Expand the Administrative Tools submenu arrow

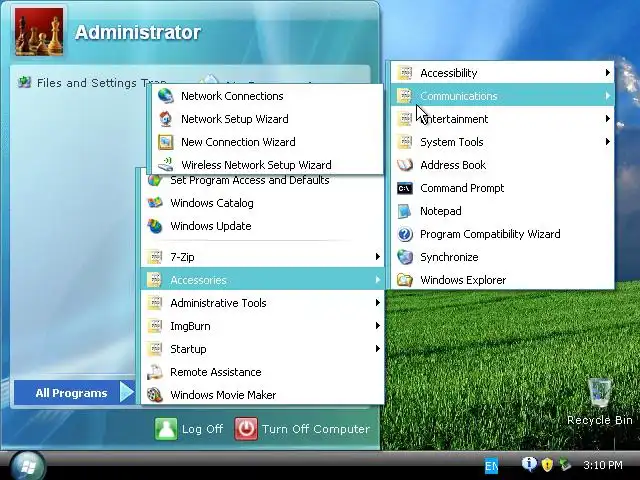pos(378,303)
